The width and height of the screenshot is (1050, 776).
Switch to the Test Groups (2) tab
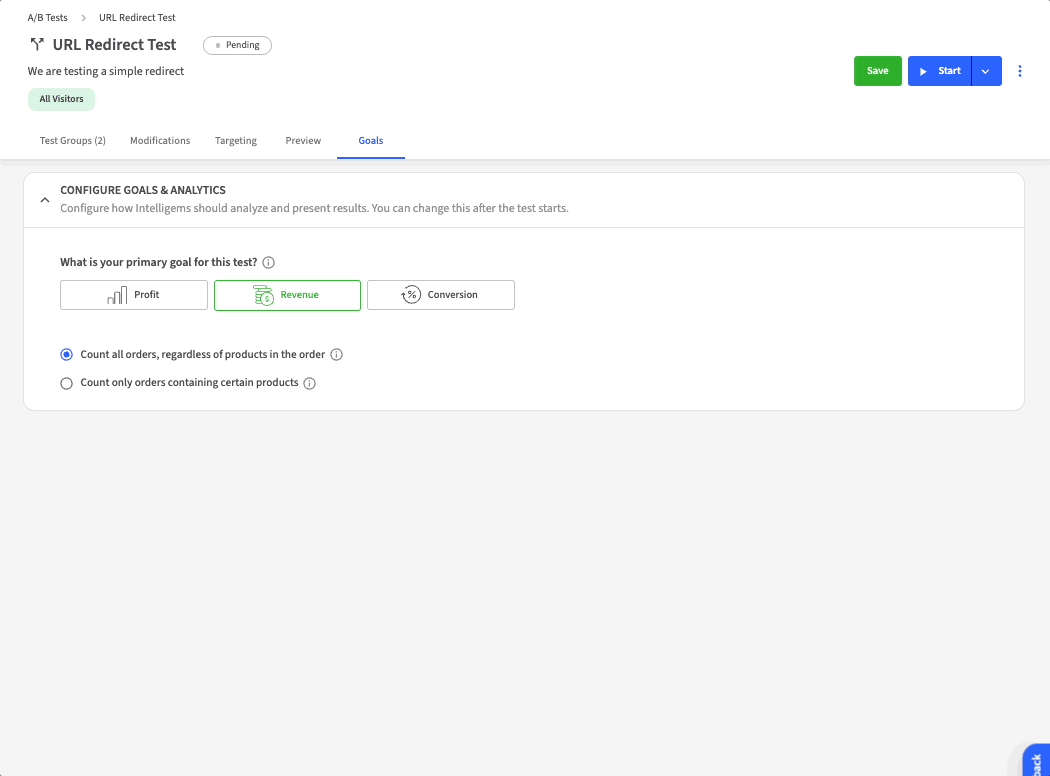(72, 141)
